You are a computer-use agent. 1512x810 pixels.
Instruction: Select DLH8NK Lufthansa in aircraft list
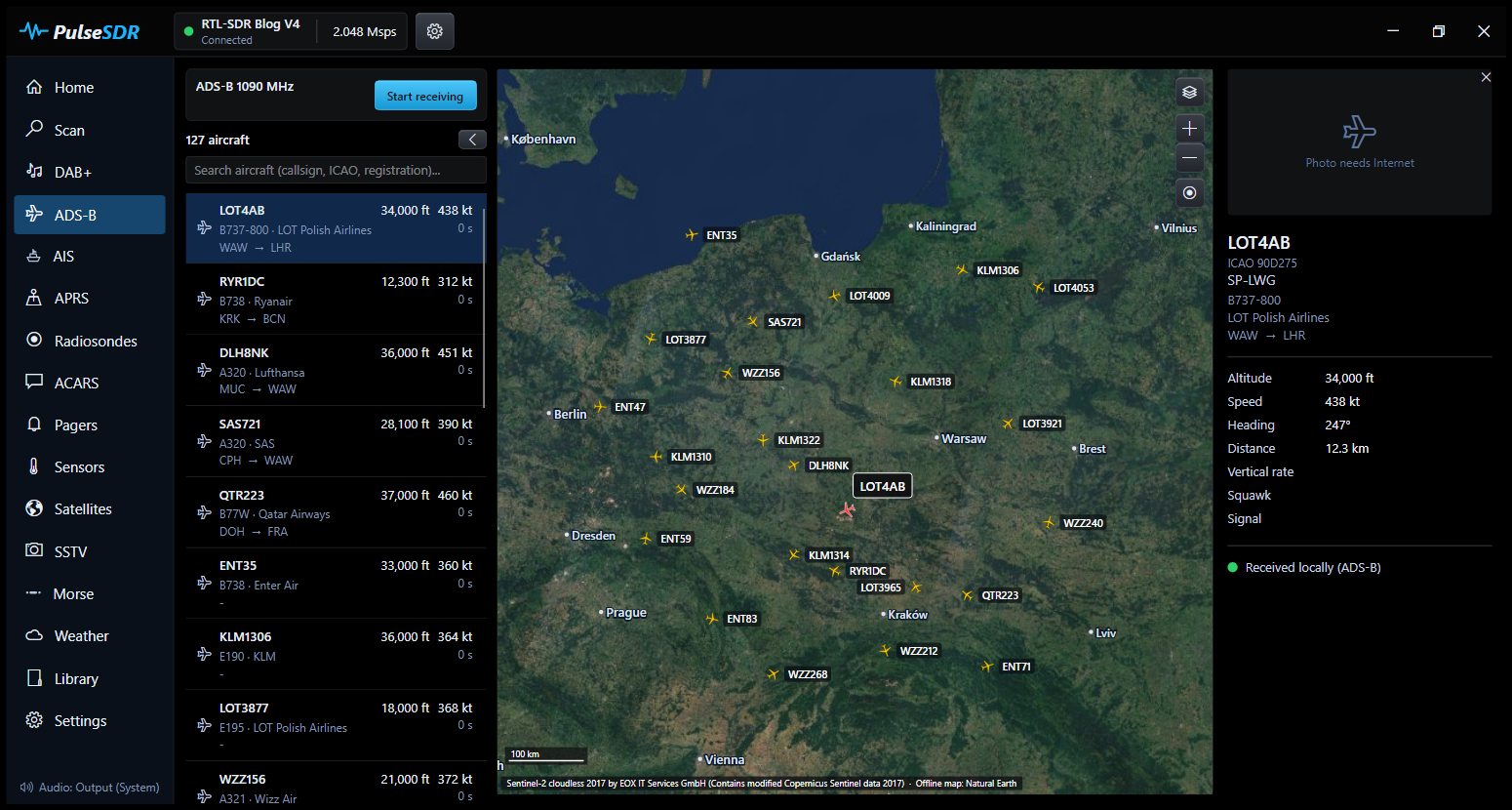pyautogui.click(x=335, y=371)
